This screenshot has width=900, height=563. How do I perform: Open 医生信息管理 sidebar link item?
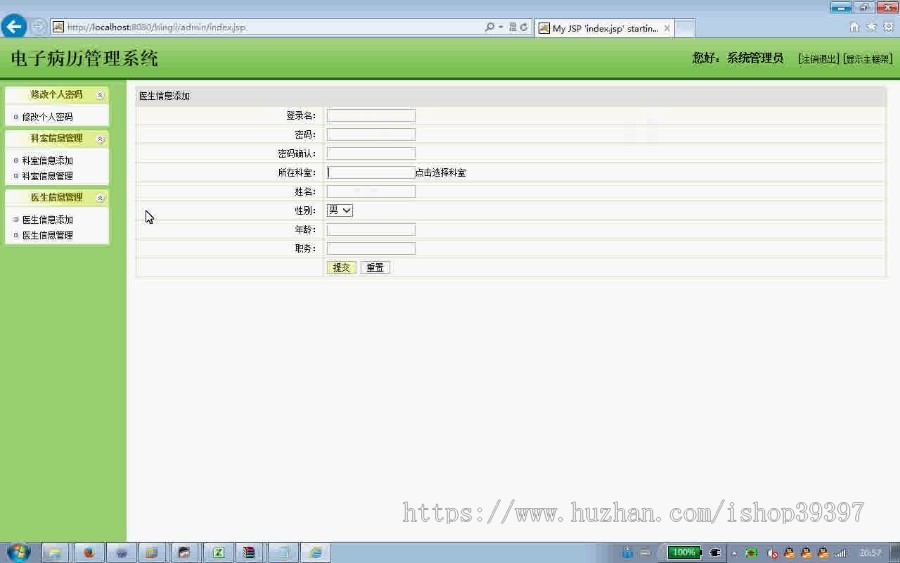click(x=47, y=235)
